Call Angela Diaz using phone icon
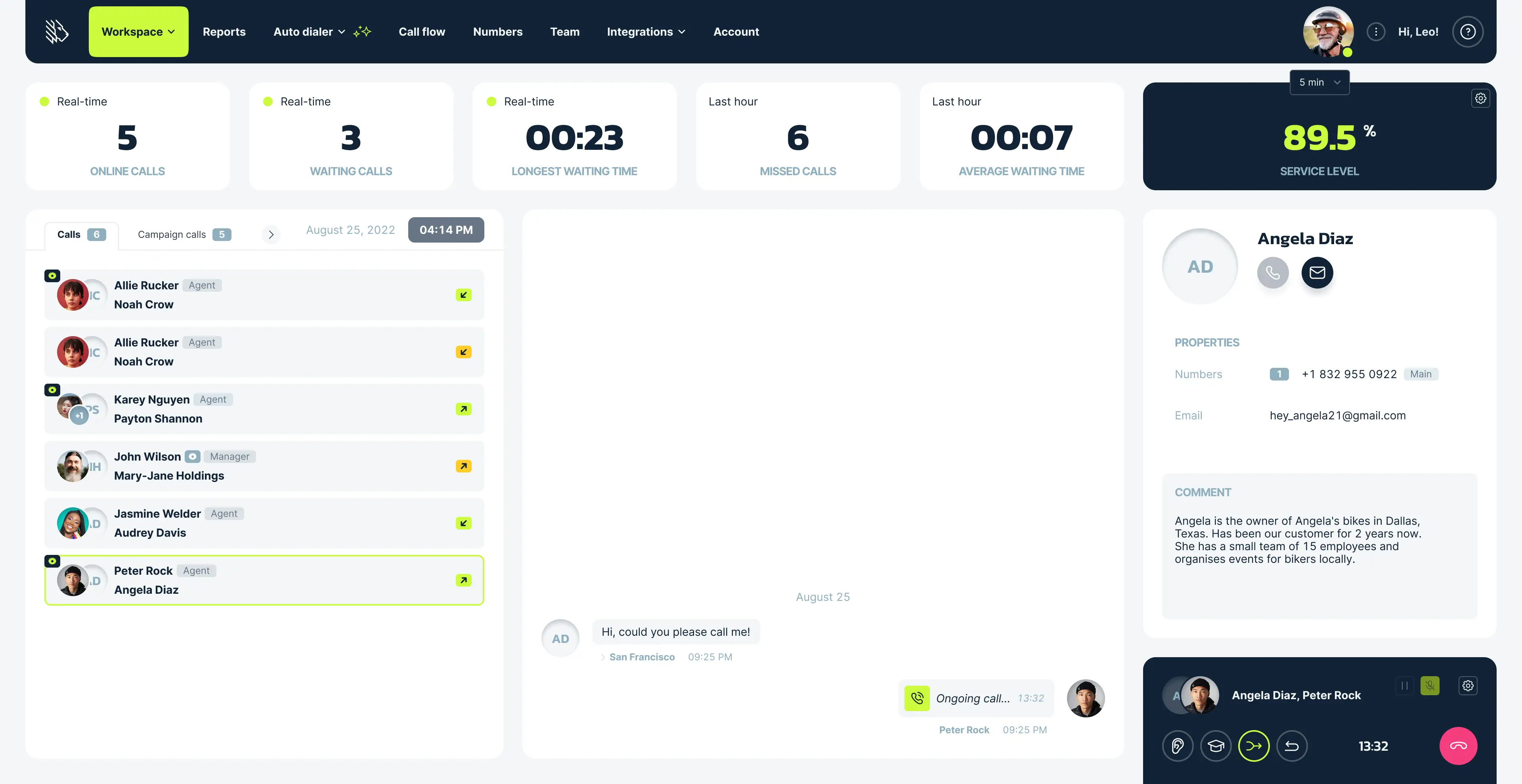The height and width of the screenshot is (784, 1522). point(1273,273)
